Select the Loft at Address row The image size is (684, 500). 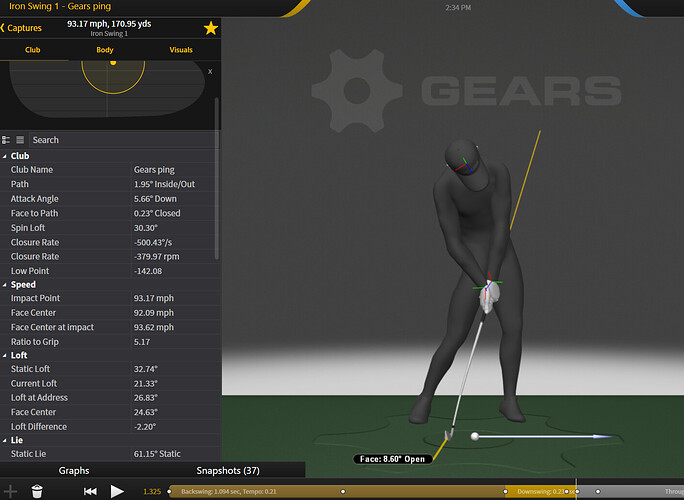tap(109, 397)
